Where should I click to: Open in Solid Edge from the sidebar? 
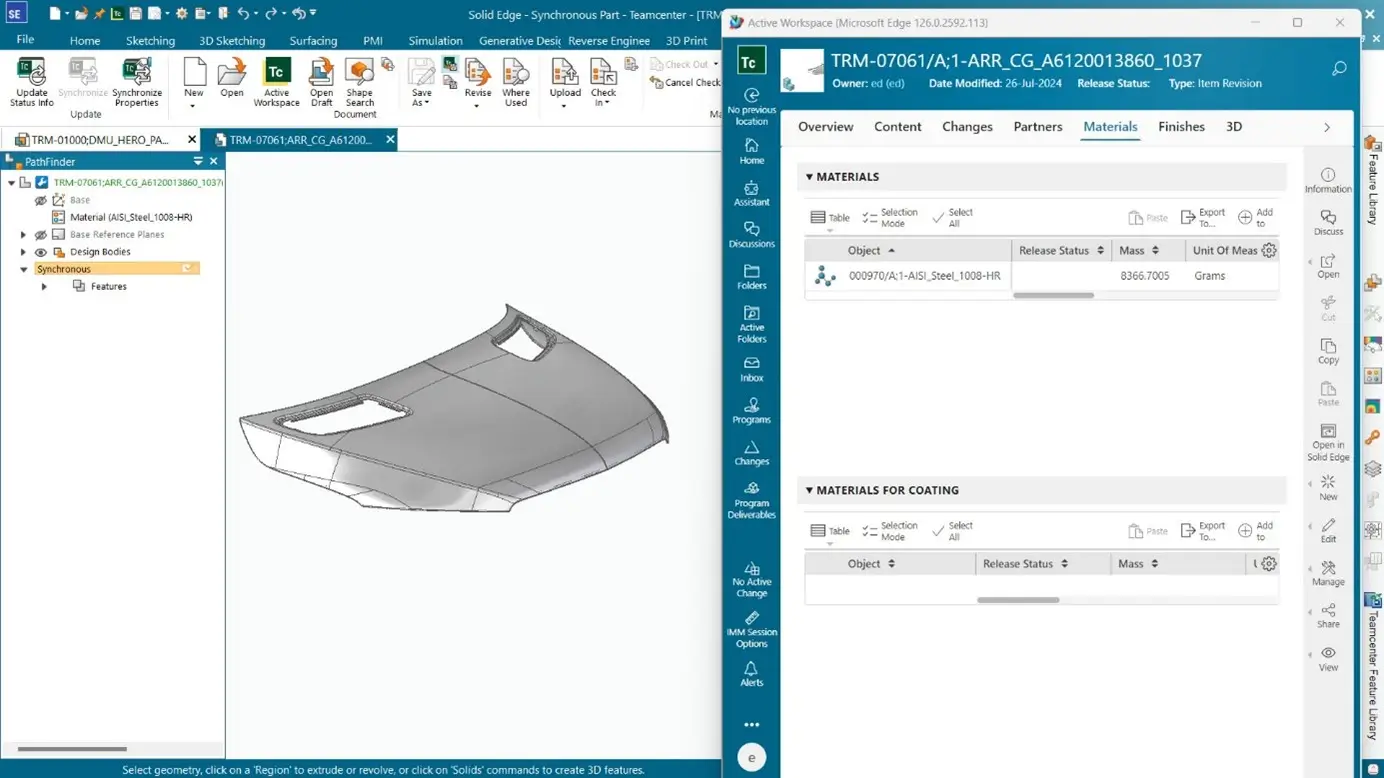point(1328,440)
